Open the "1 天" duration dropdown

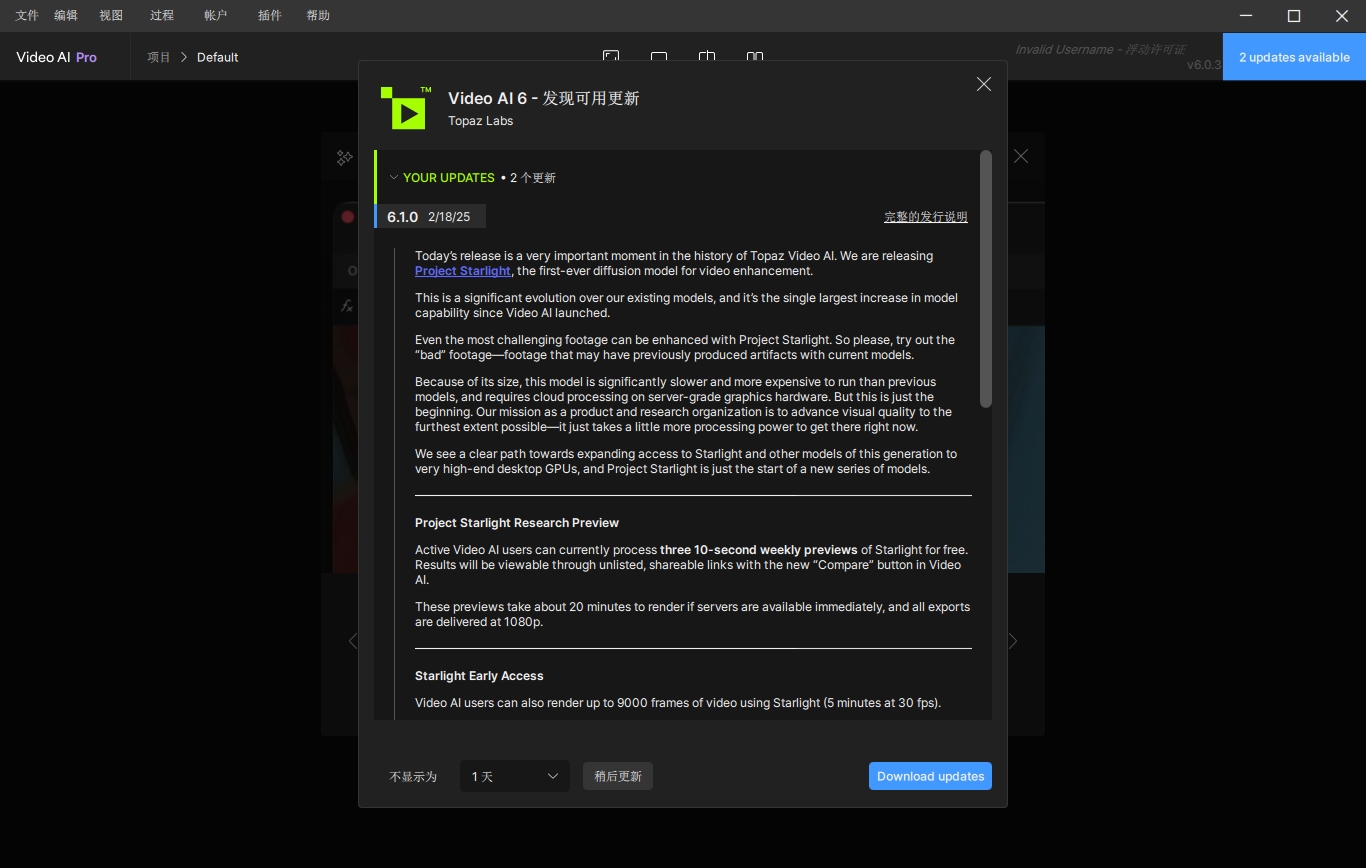coord(514,776)
